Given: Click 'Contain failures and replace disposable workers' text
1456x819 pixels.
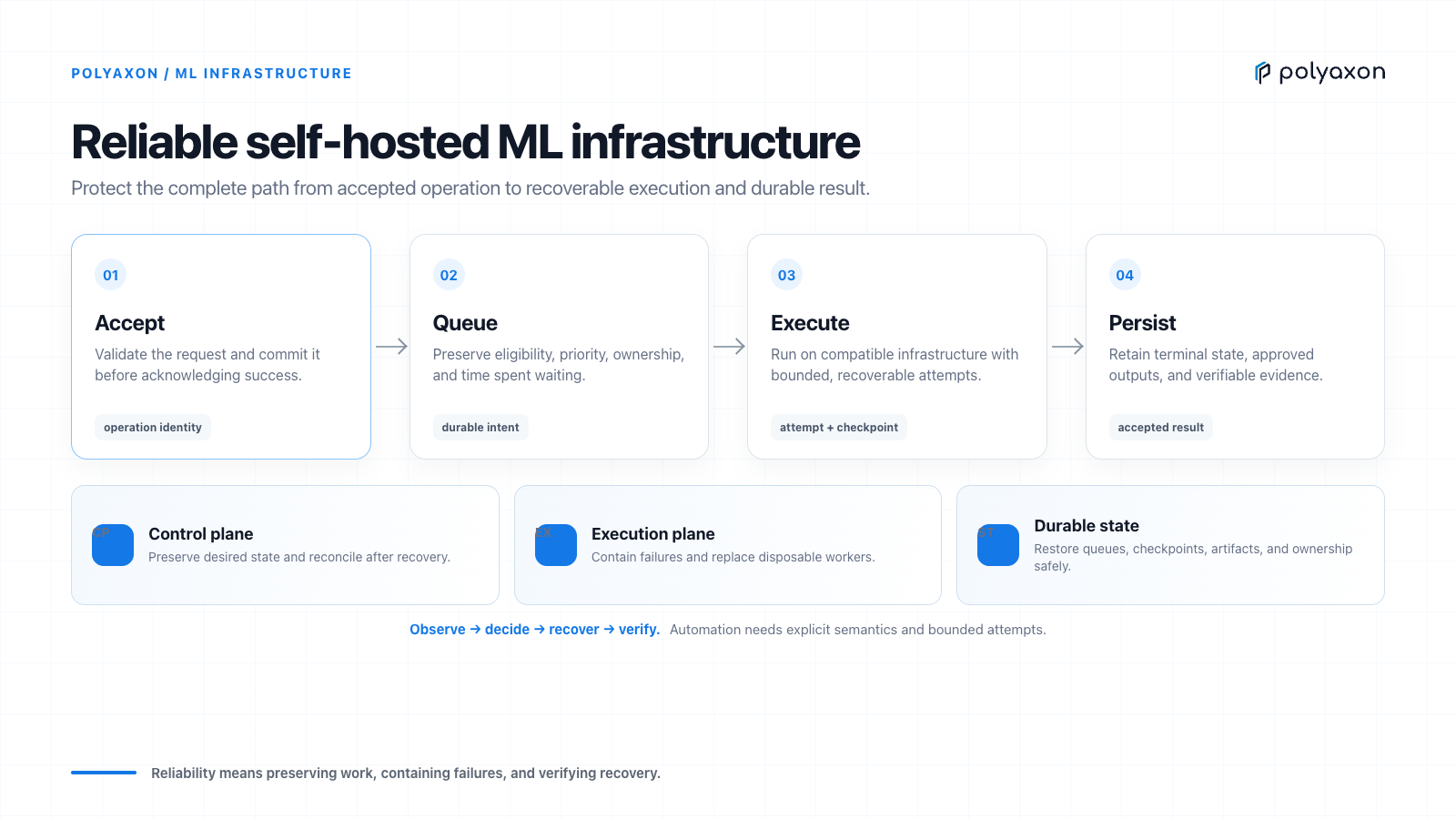Looking at the screenshot, I should coord(733,557).
